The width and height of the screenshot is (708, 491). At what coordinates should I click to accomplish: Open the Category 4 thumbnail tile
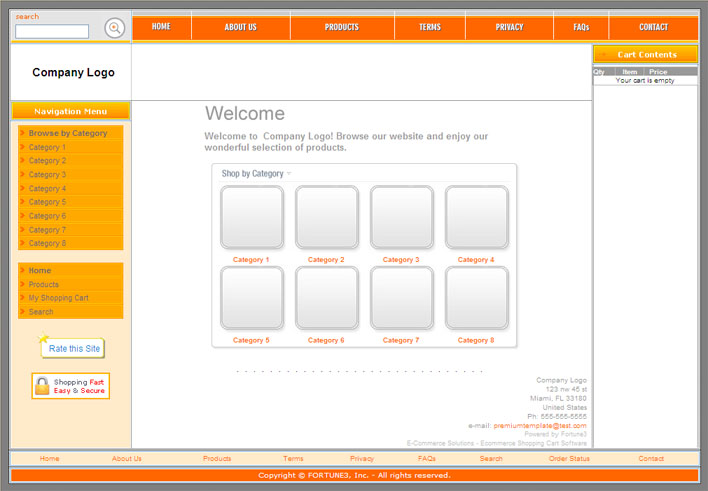tap(476, 217)
